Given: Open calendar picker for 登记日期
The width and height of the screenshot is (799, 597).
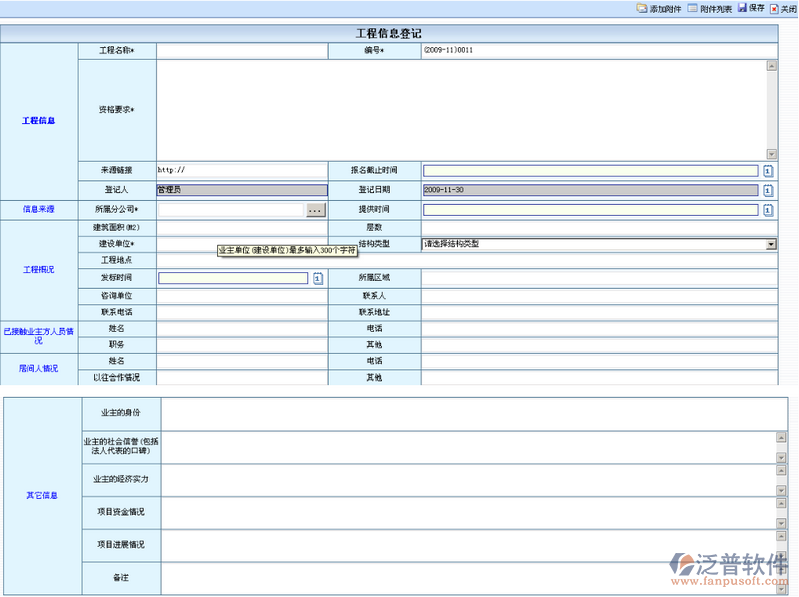Looking at the screenshot, I should coord(768,190).
